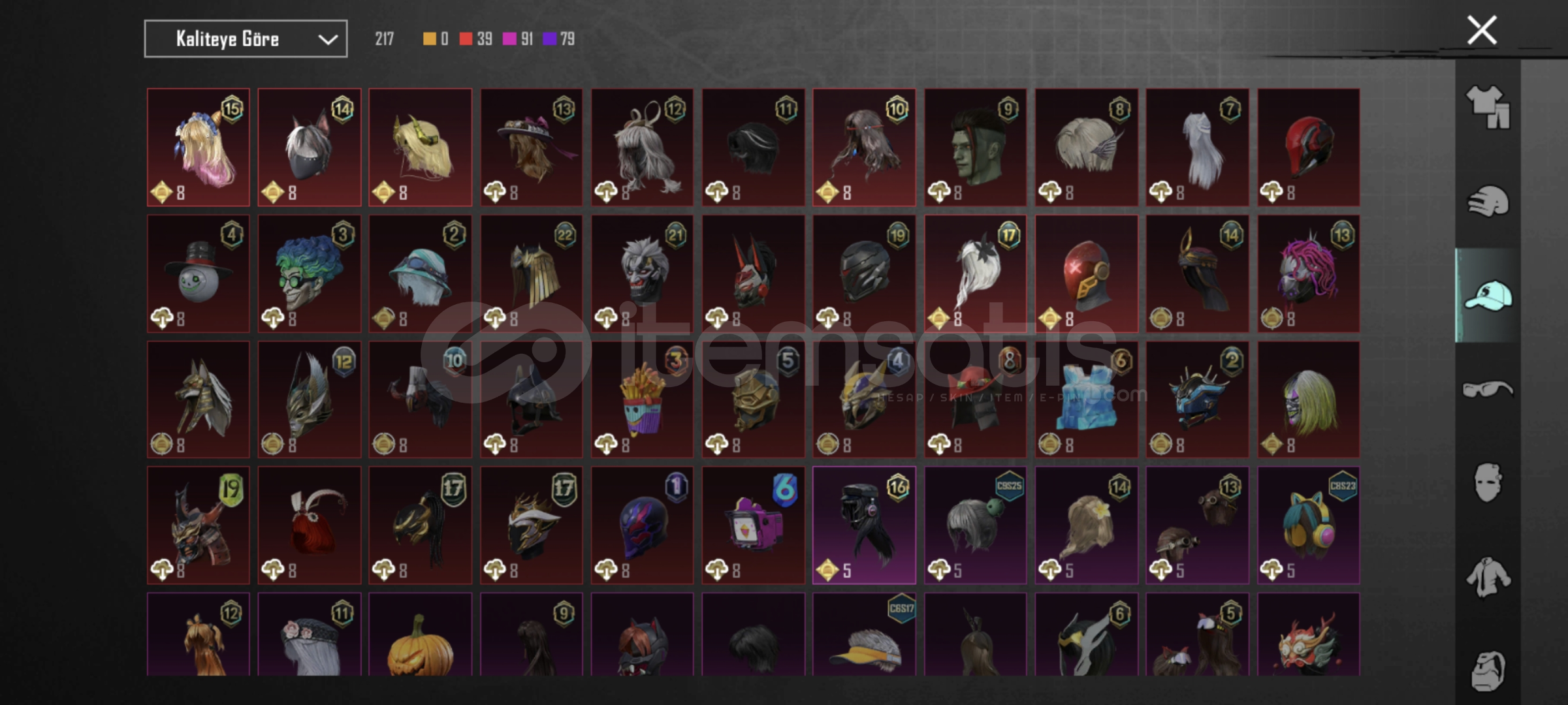Select the yellow cat-ear headphones C8S23 item
1568x705 pixels.
[x=1309, y=525]
